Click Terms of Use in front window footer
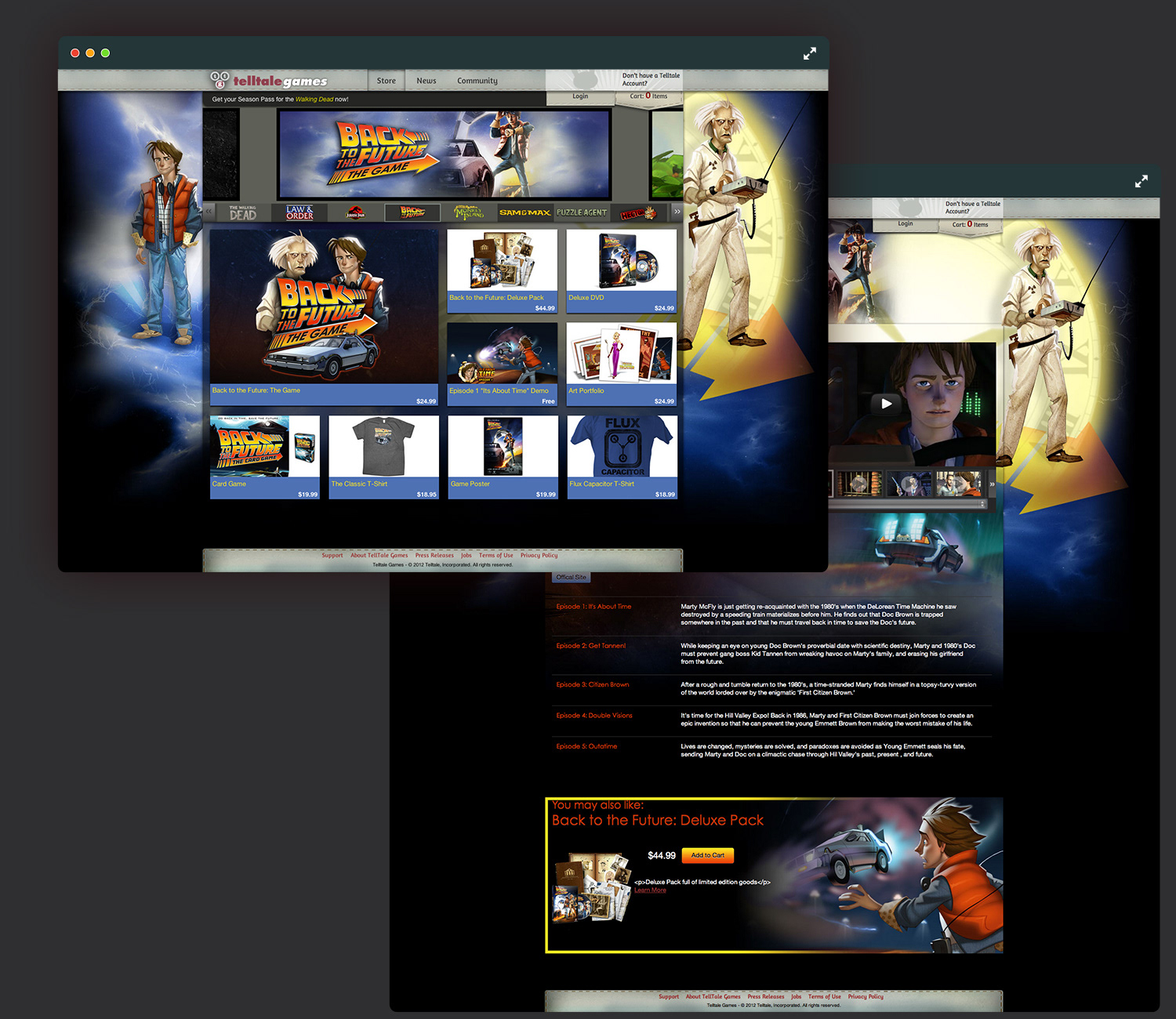Image resolution: width=1176 pixels, height=1019 pixels. (496, 556)
